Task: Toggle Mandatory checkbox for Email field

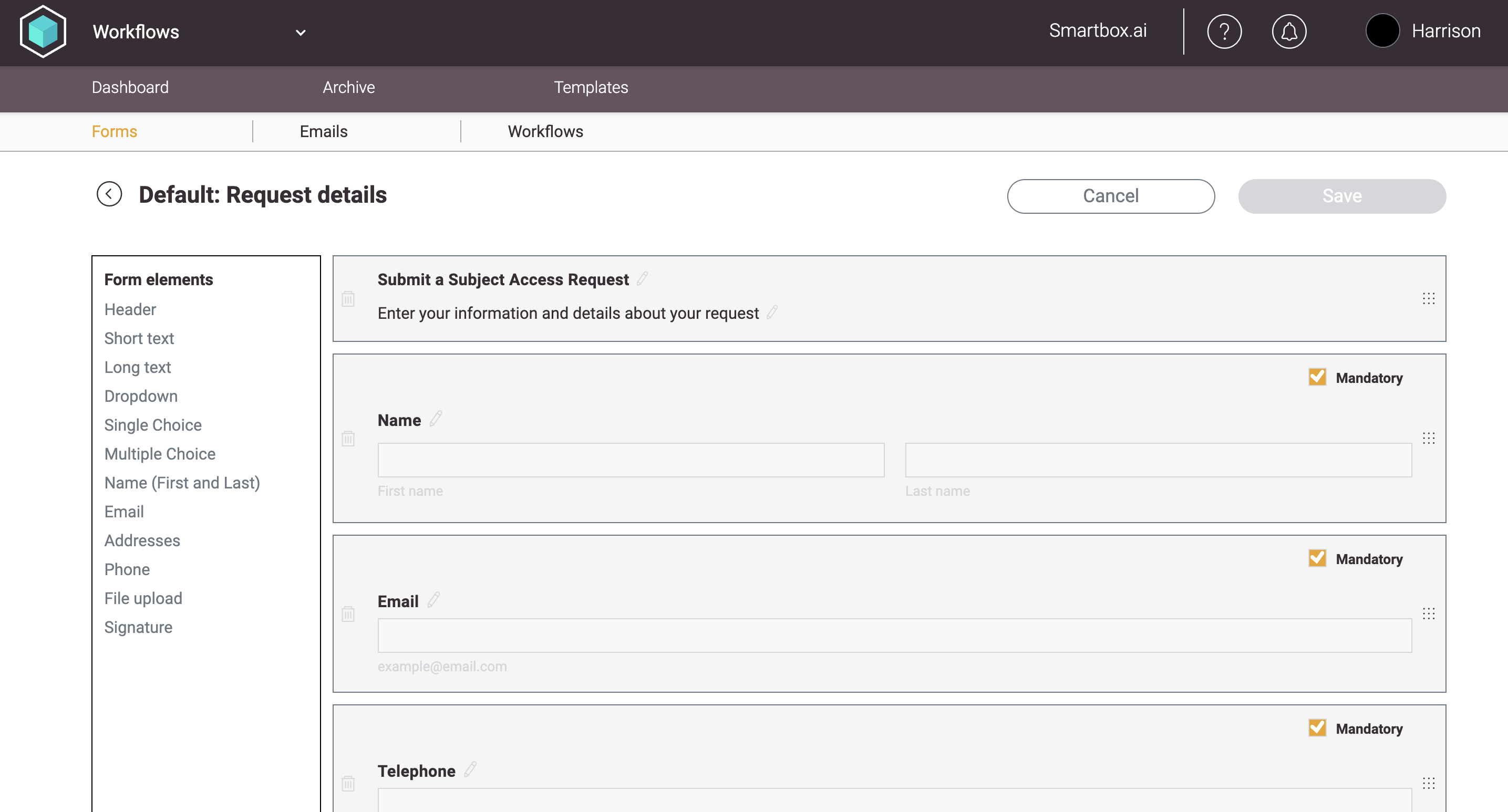Action: 1317,558
